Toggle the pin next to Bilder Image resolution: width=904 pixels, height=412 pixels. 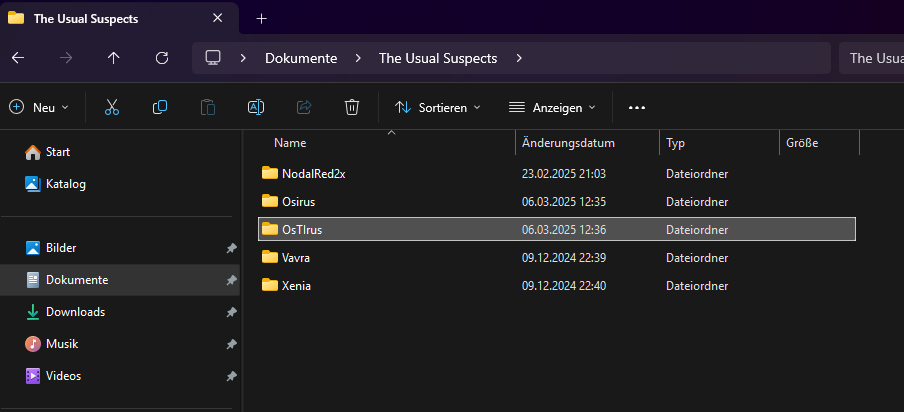(x=231, y=248)
